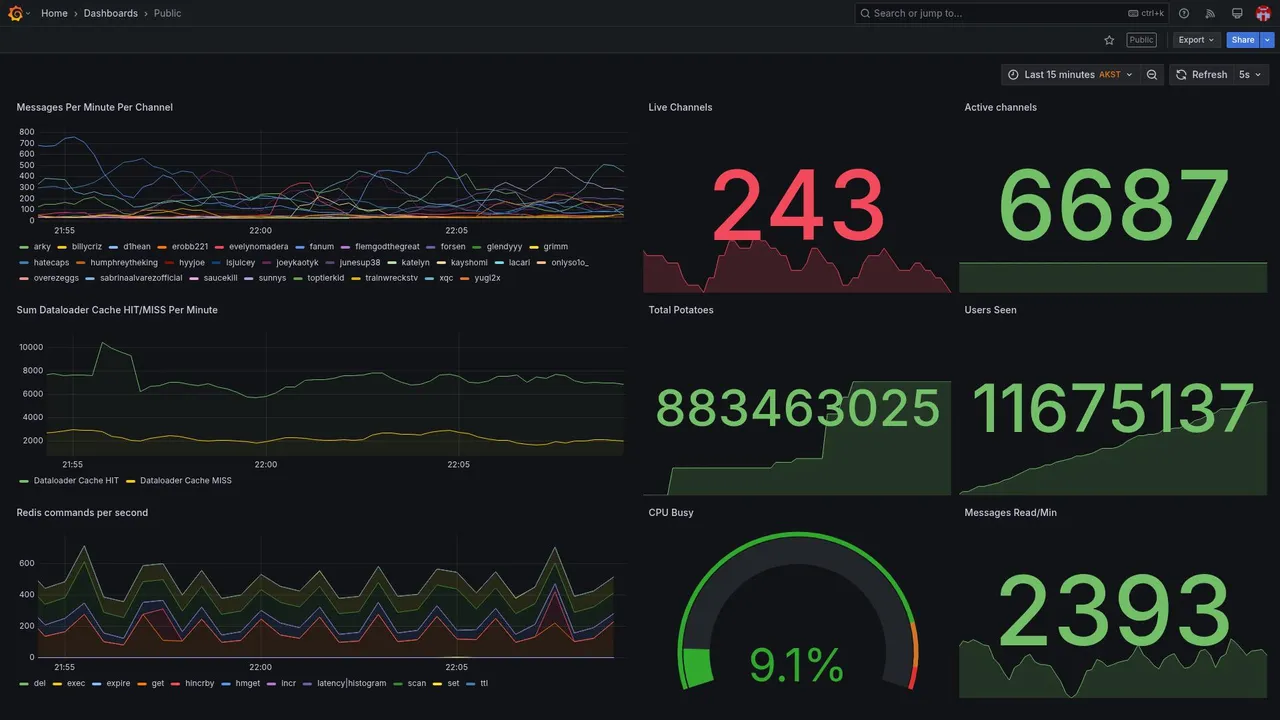1280x720 pixels.
Task: Open the news feed RSS icon
Action: click(x=1210, y=13)
